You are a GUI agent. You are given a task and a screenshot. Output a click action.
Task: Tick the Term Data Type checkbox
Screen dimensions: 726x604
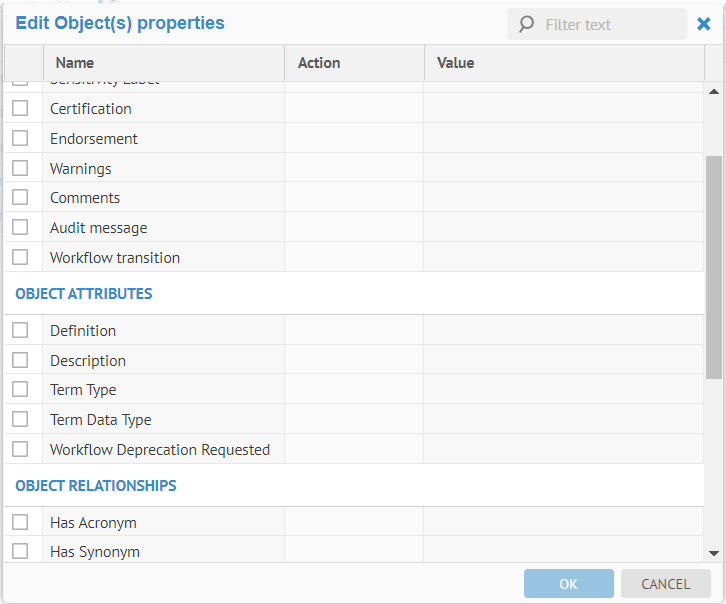20,419
